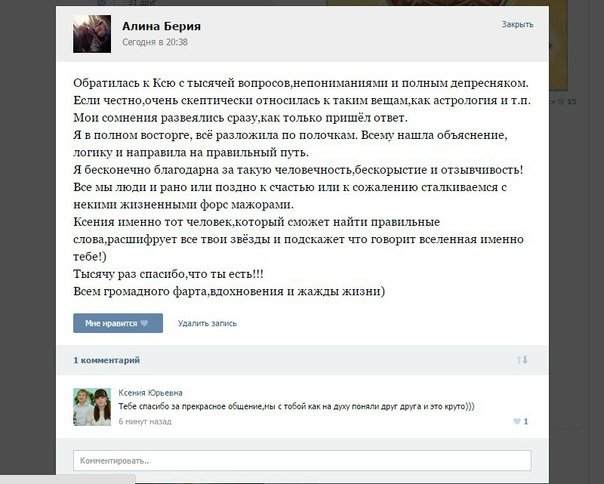This screenshot has width=604, height=484.
Task: Open the commenter name Ксения Юрьевна
Action: 150,393
